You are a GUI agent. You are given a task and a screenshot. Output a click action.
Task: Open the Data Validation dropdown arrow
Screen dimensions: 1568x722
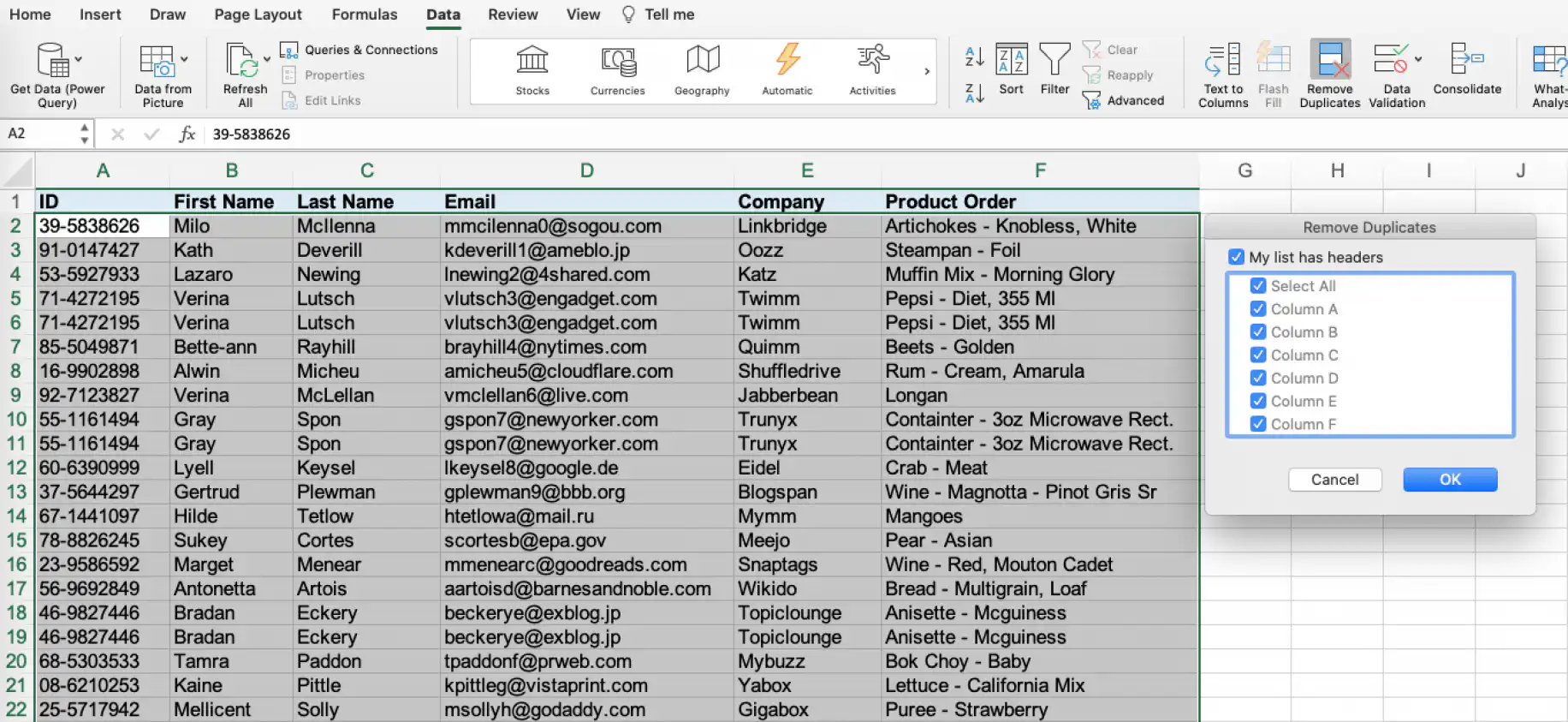(1418, 60)
